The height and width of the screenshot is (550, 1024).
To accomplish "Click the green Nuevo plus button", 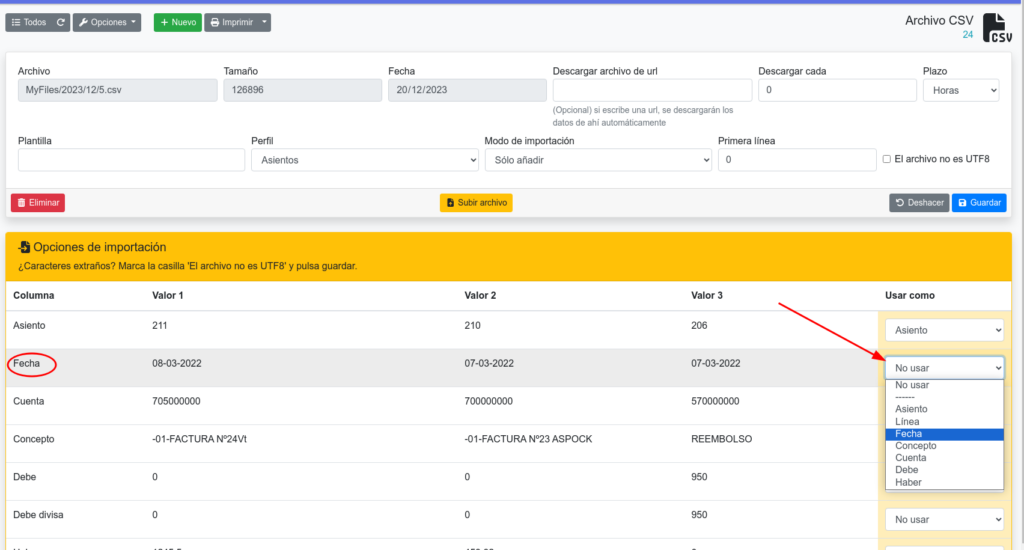I will (x=177, y=22).
